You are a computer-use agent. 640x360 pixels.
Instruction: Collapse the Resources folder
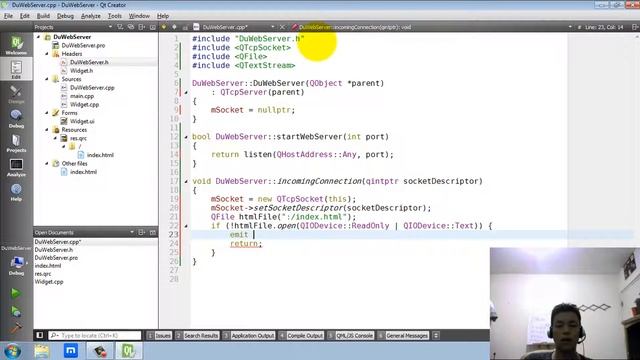[x=47, y=129]
